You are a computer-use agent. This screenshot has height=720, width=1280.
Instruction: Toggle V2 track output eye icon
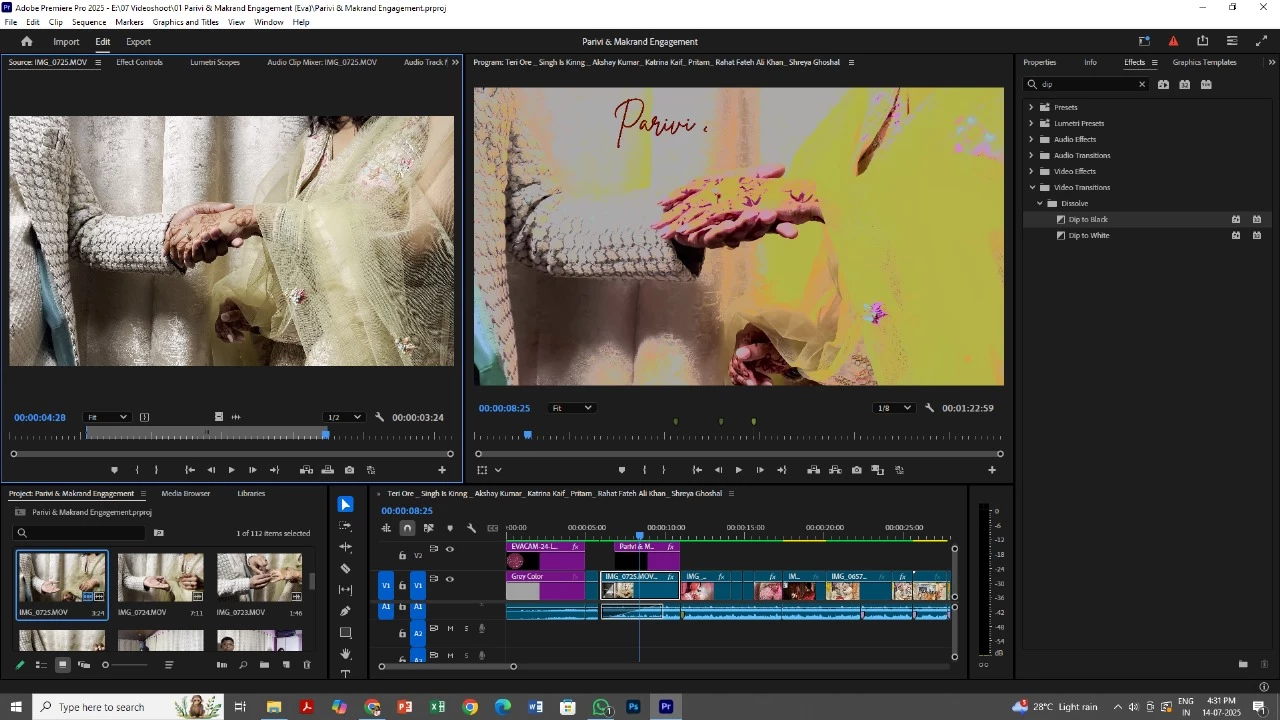click(449, 549)
